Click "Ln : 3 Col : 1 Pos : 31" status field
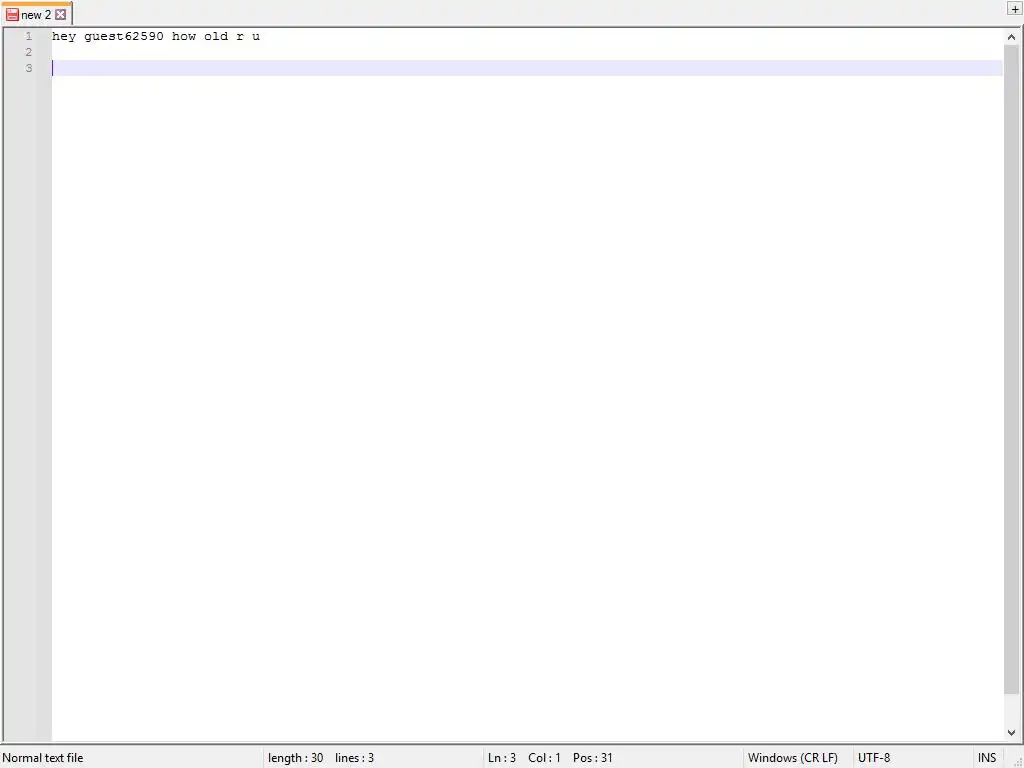 (x=550, y=758)
